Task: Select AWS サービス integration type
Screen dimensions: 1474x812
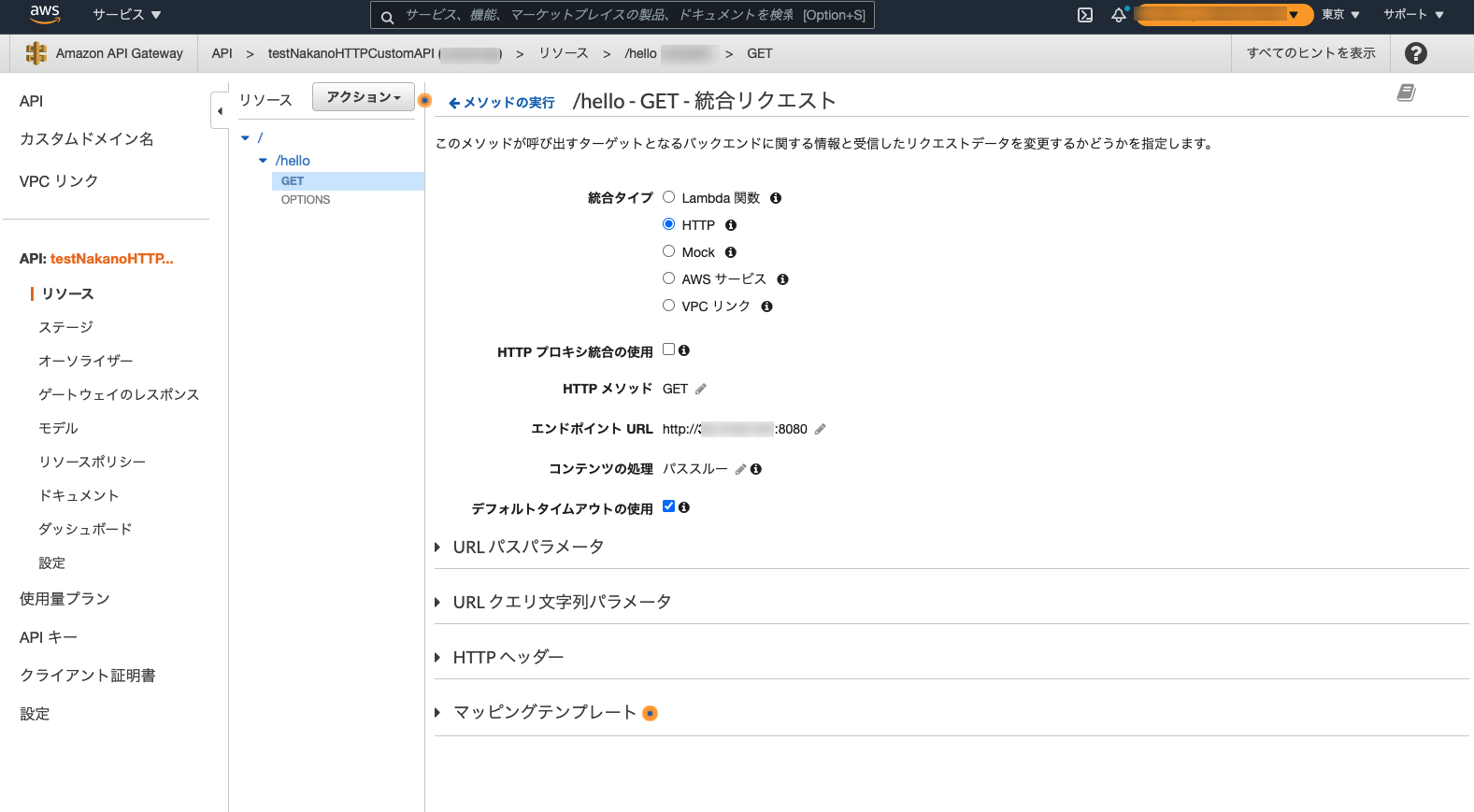Action: coord(668,278)
